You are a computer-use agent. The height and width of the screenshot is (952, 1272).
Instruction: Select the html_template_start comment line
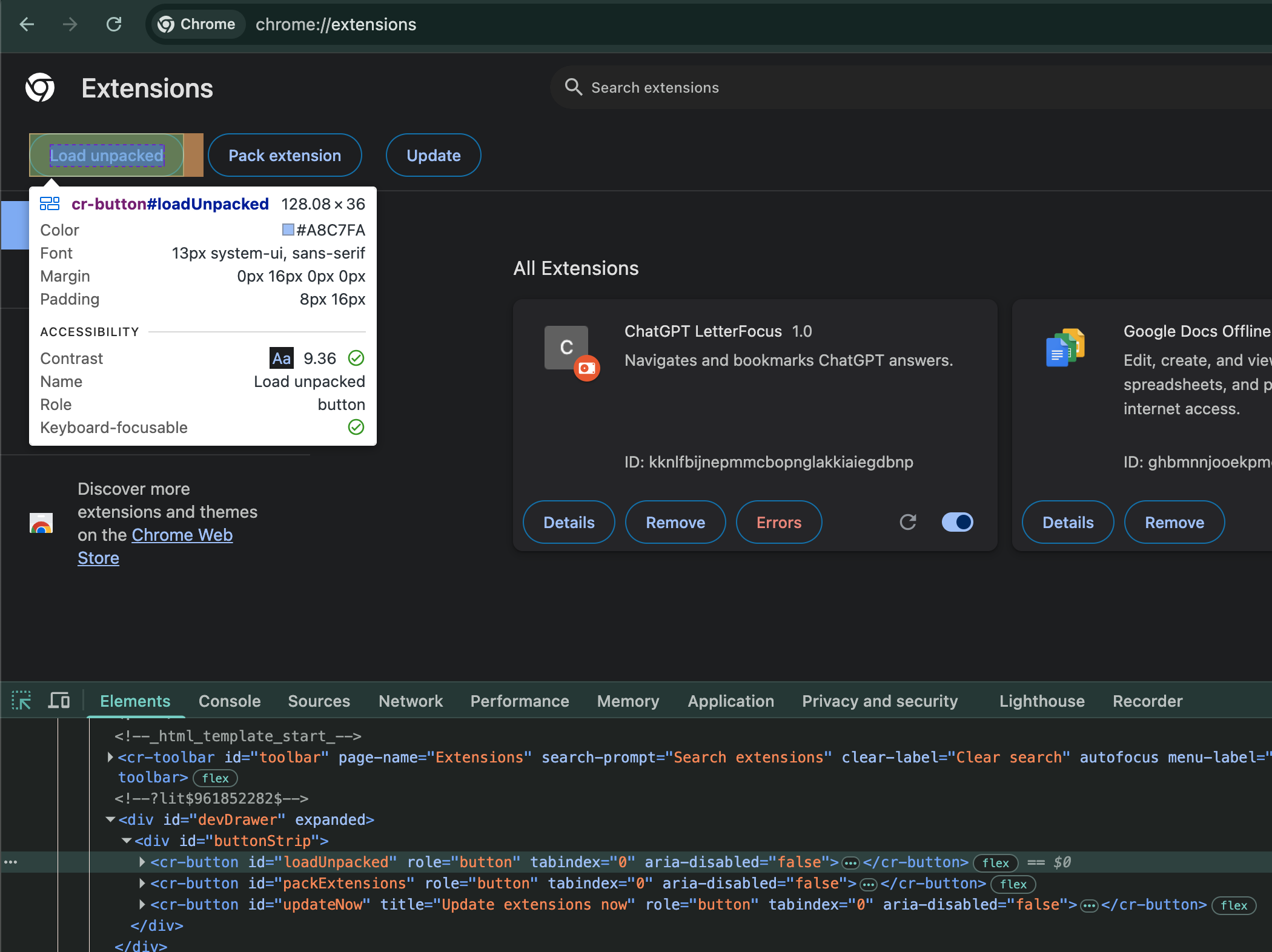point(238,736)
